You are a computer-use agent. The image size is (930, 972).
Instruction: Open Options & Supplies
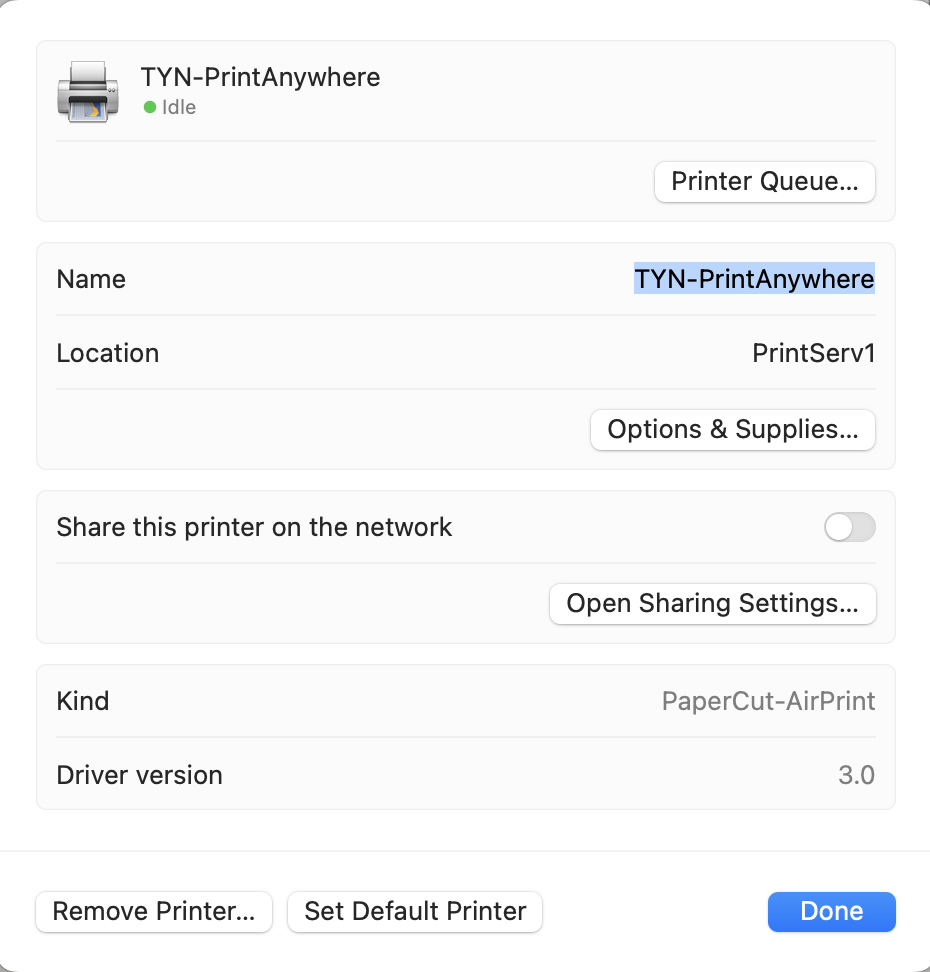(x=732, y=430)
